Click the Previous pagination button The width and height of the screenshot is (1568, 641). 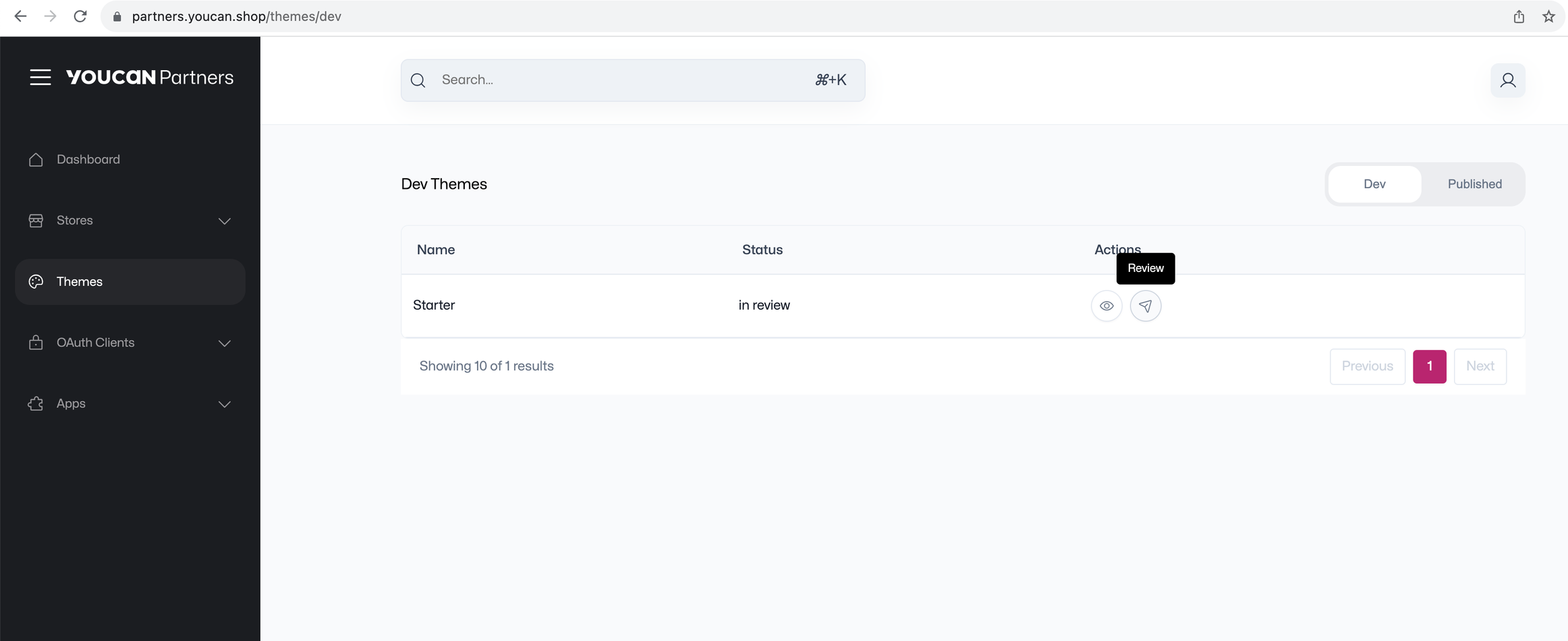[x=1368, y=366]
